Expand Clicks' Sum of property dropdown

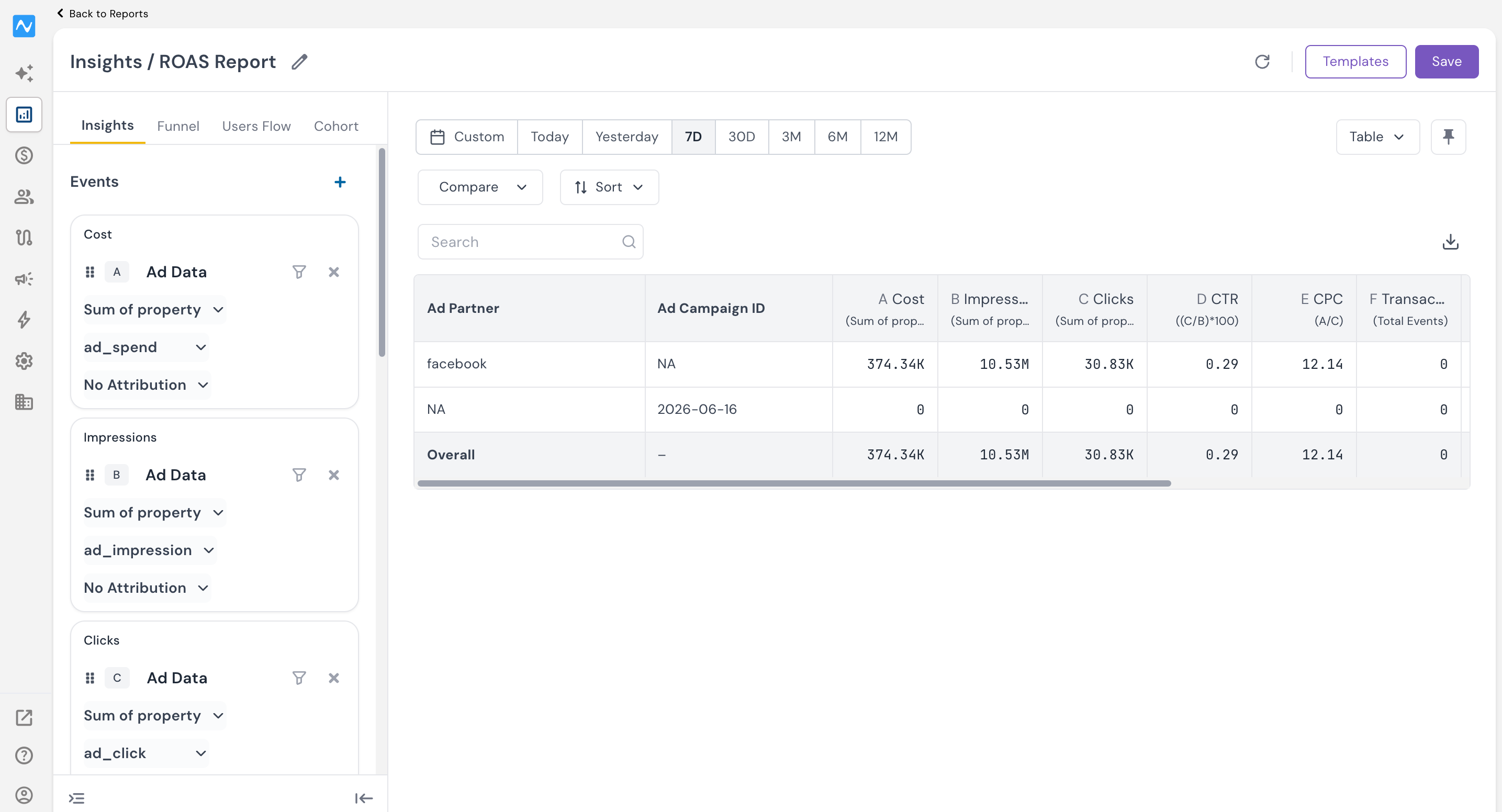(x=154, y=715)
